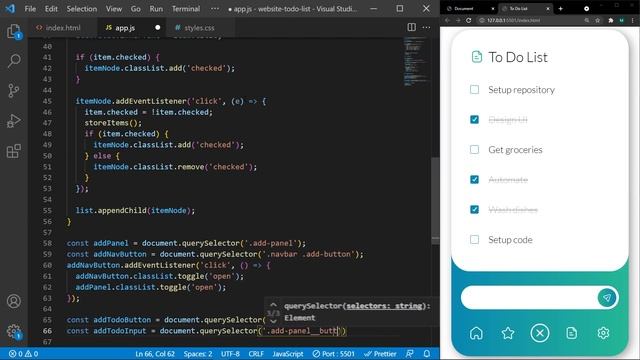Click the Setup repository item text
This screenshot has height=360, width=640.
521,90
